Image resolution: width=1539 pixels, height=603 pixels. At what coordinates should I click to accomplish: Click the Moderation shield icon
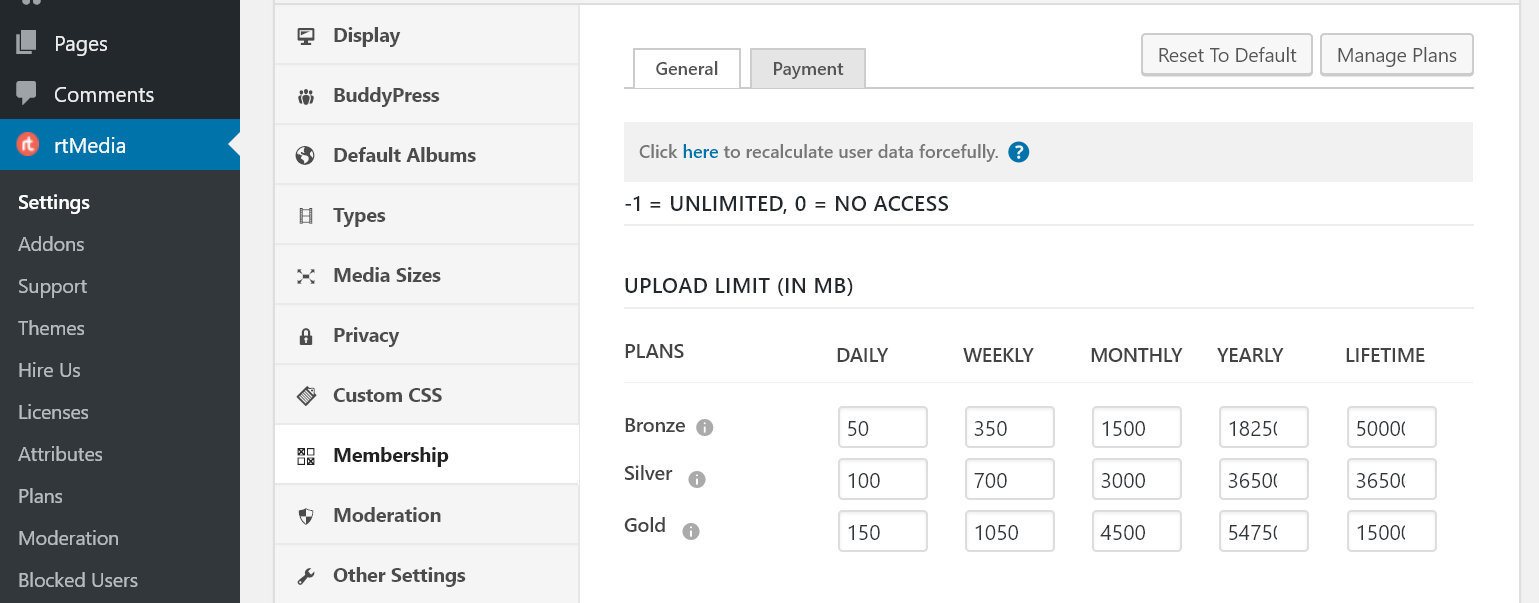[x=305, y=514]
